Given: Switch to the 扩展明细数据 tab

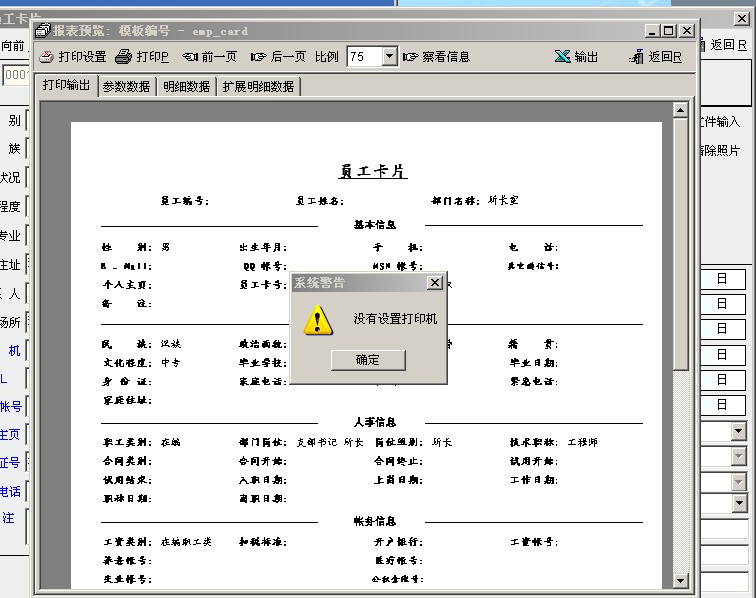Looking at the screenshot, I should (258, 86).
